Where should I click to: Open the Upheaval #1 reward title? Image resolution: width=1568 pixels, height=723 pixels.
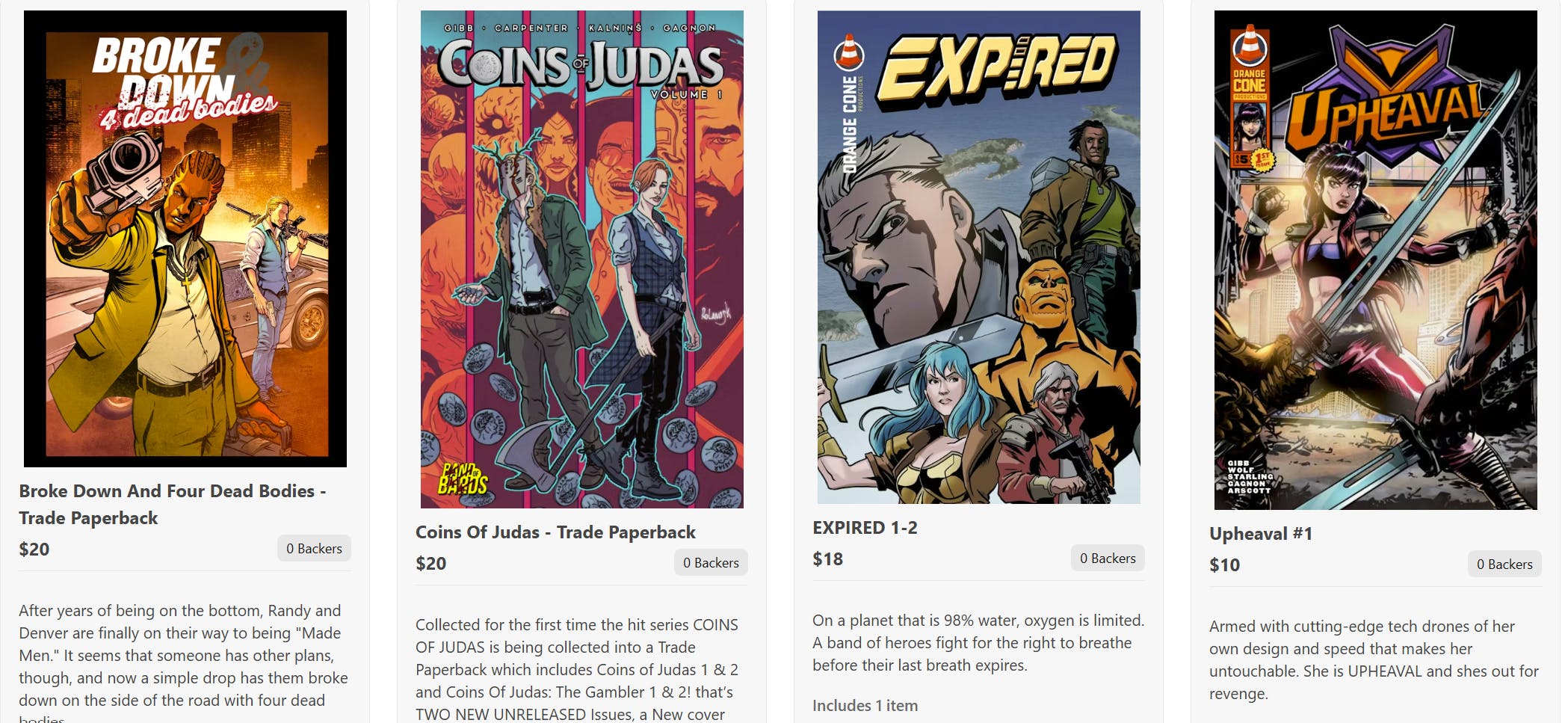[x=1261, y=534]
